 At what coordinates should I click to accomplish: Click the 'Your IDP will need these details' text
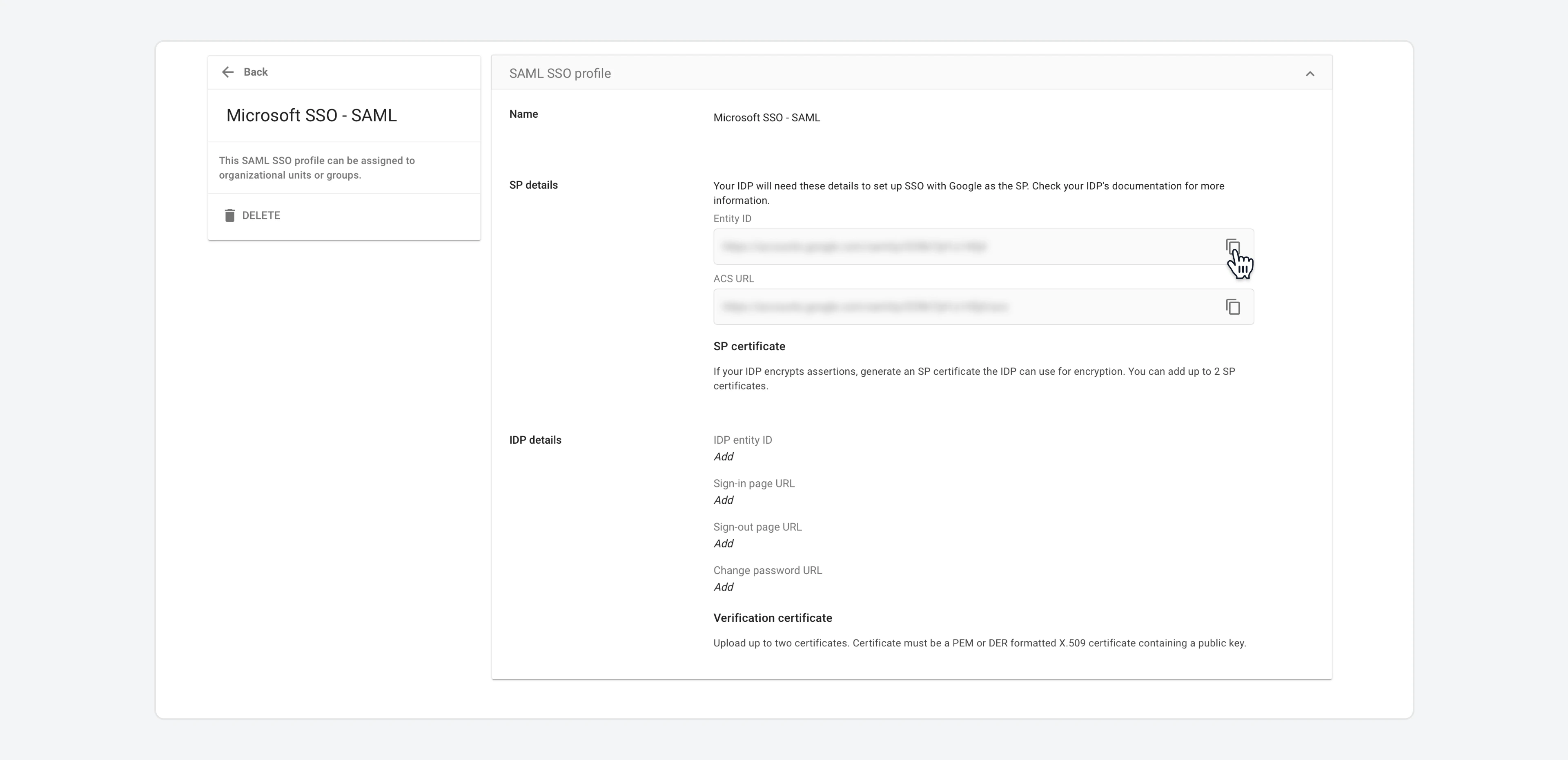(969, 193)
